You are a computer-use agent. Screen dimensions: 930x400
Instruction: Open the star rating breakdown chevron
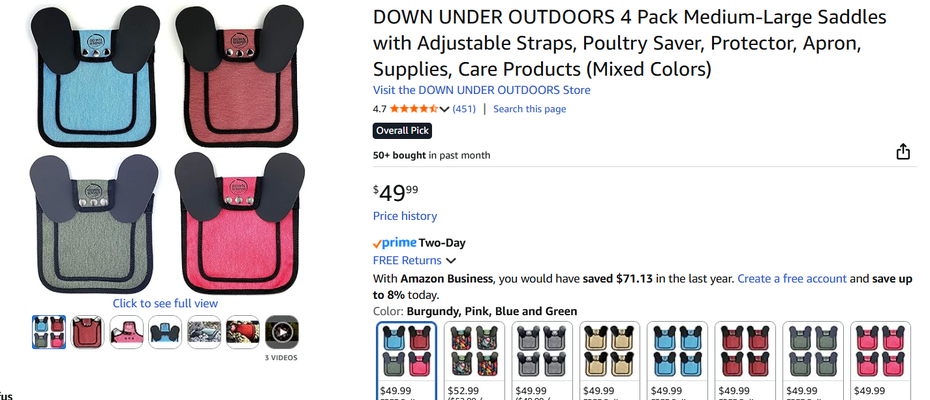click(444, 109)
